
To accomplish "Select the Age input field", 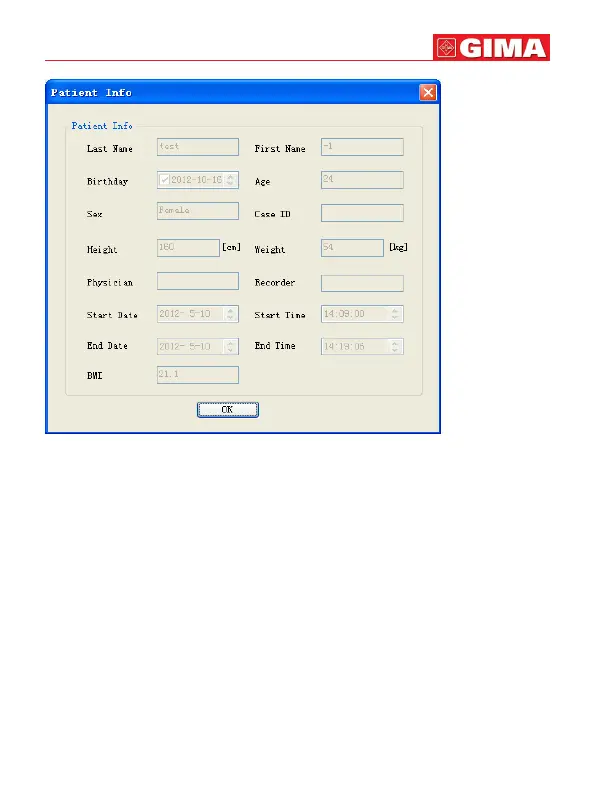I will pos(362,180).
